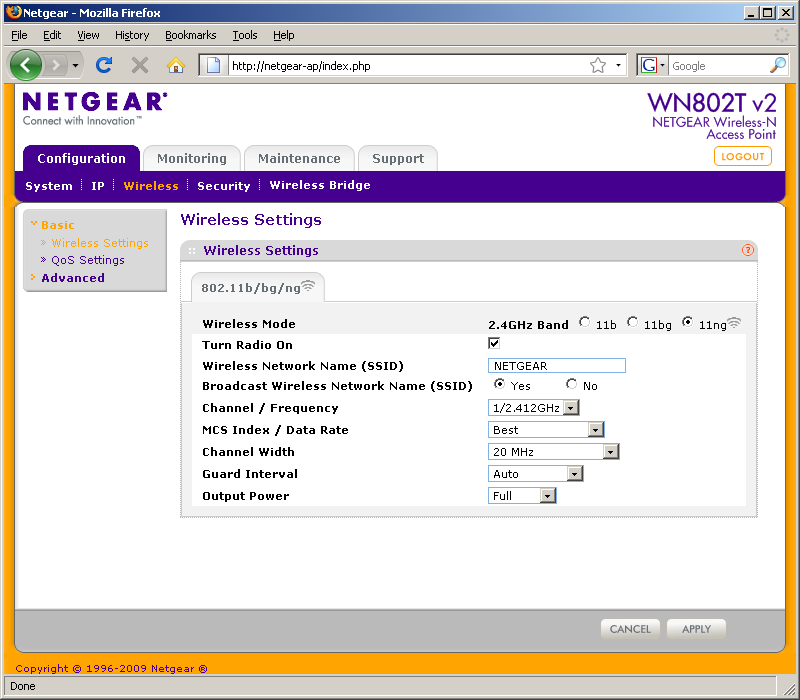800x700 pixels.
Task: Click the panel grip icon beside Wireless Settings header
Action: [x=192, y=251]
